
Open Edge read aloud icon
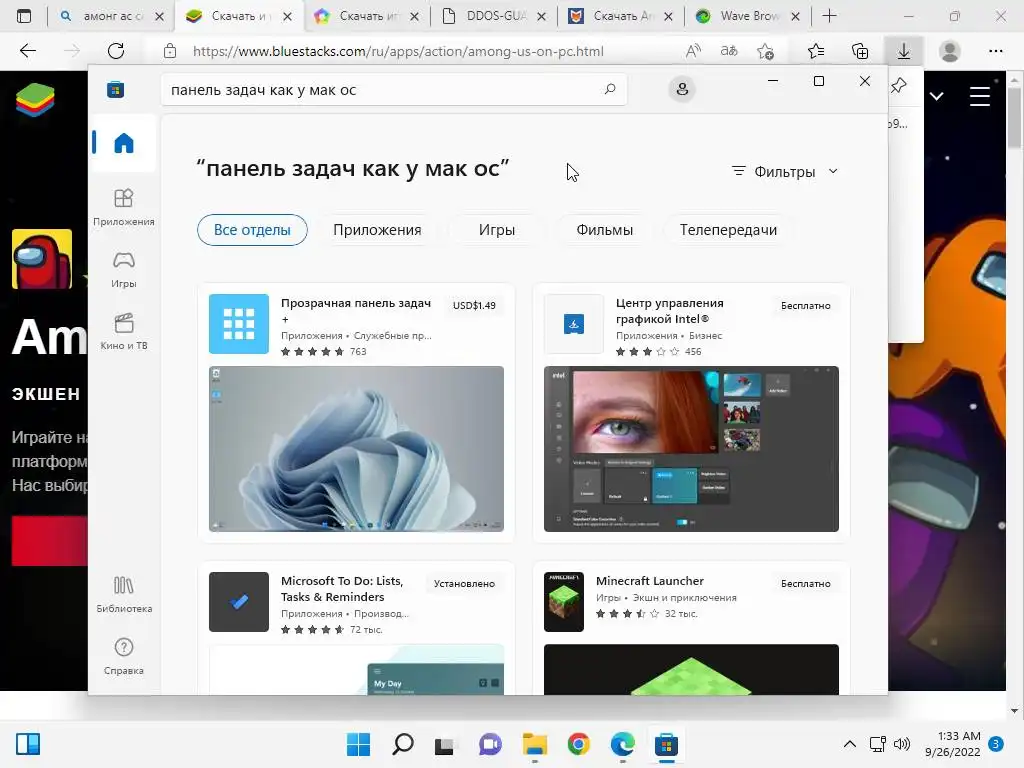[694, 51]
